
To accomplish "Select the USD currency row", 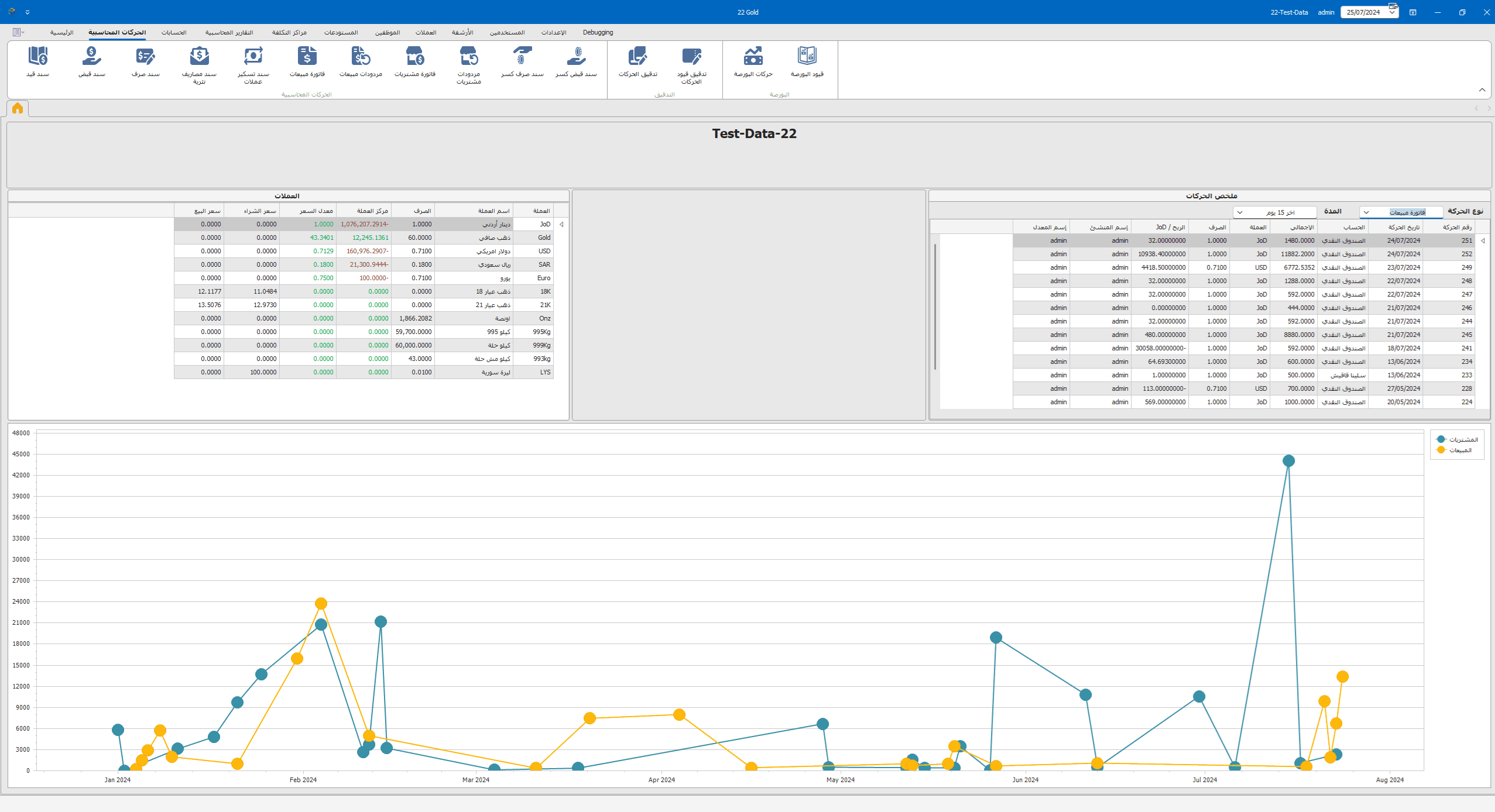I will point(364,251).
